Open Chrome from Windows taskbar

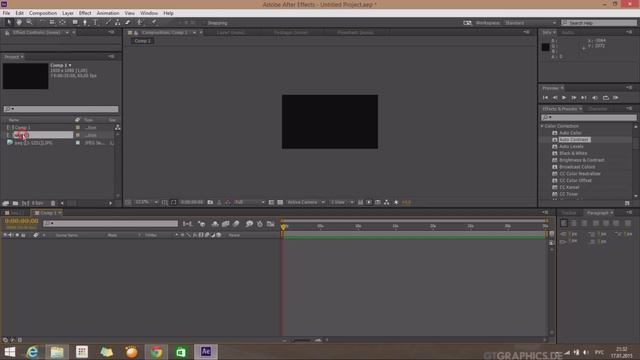[156, 352]
